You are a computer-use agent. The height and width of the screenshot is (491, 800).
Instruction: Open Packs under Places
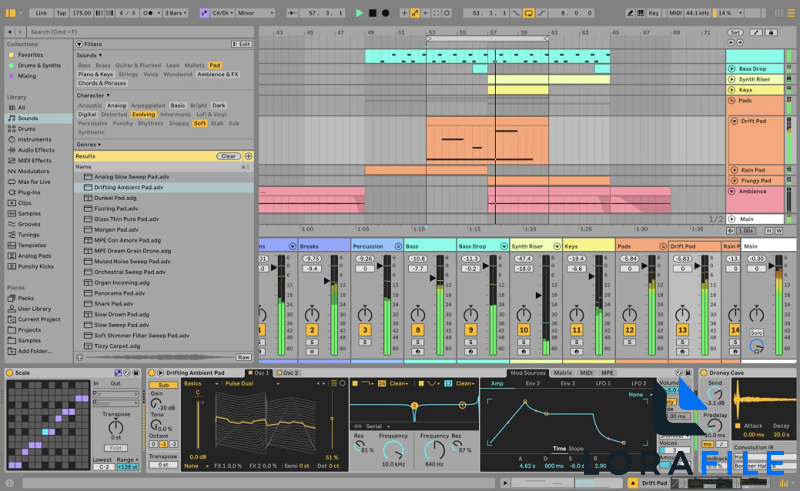coord(26,298)
